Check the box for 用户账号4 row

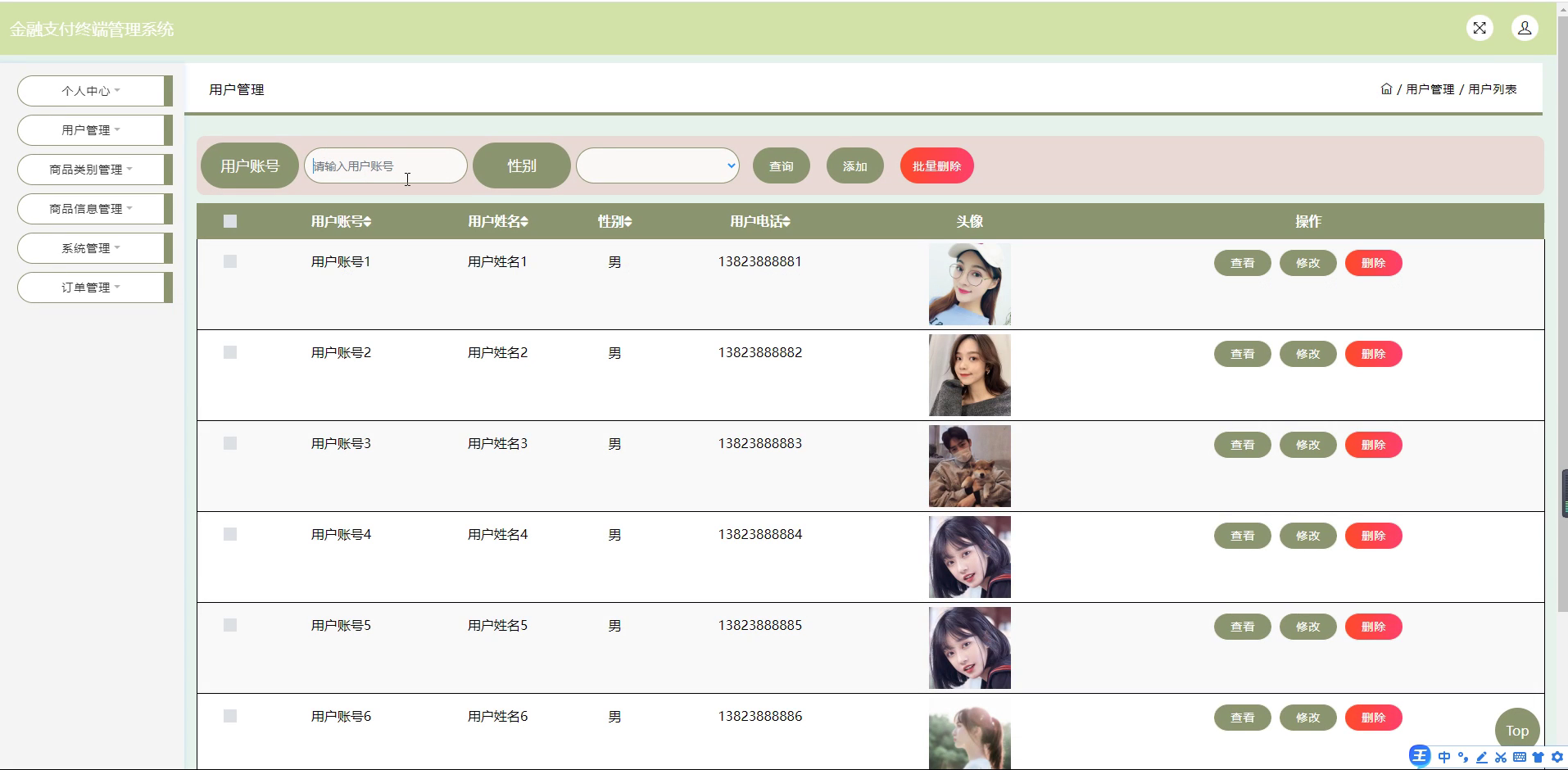230,534
